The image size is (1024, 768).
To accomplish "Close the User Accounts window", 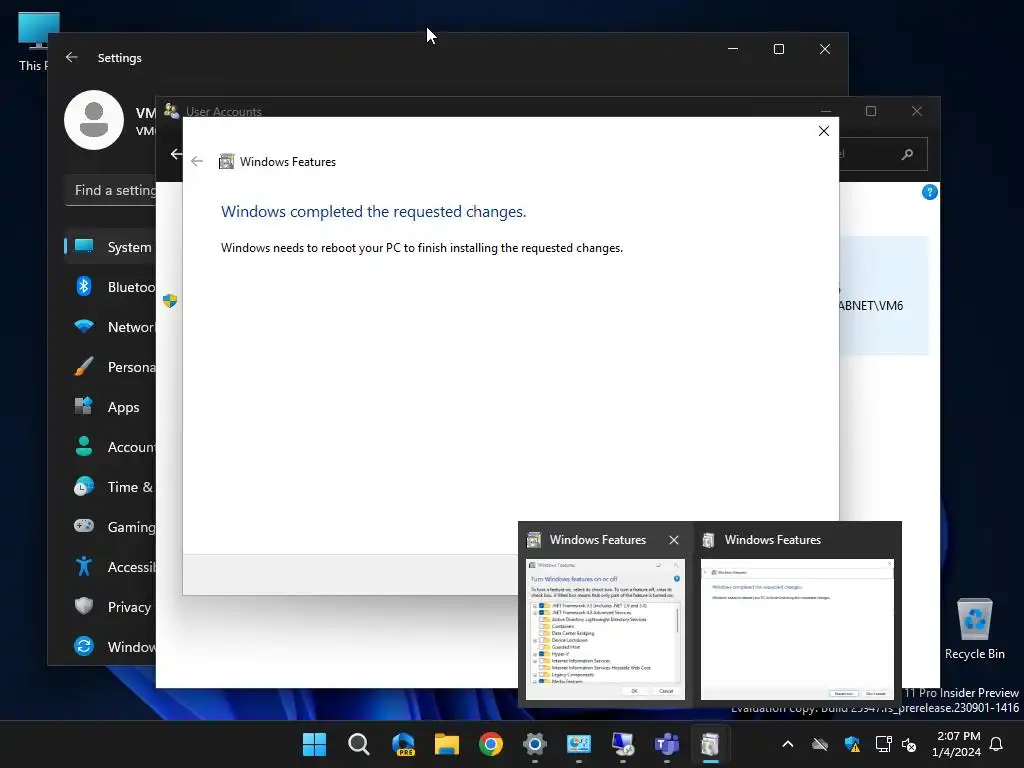I will pos(917,111).
